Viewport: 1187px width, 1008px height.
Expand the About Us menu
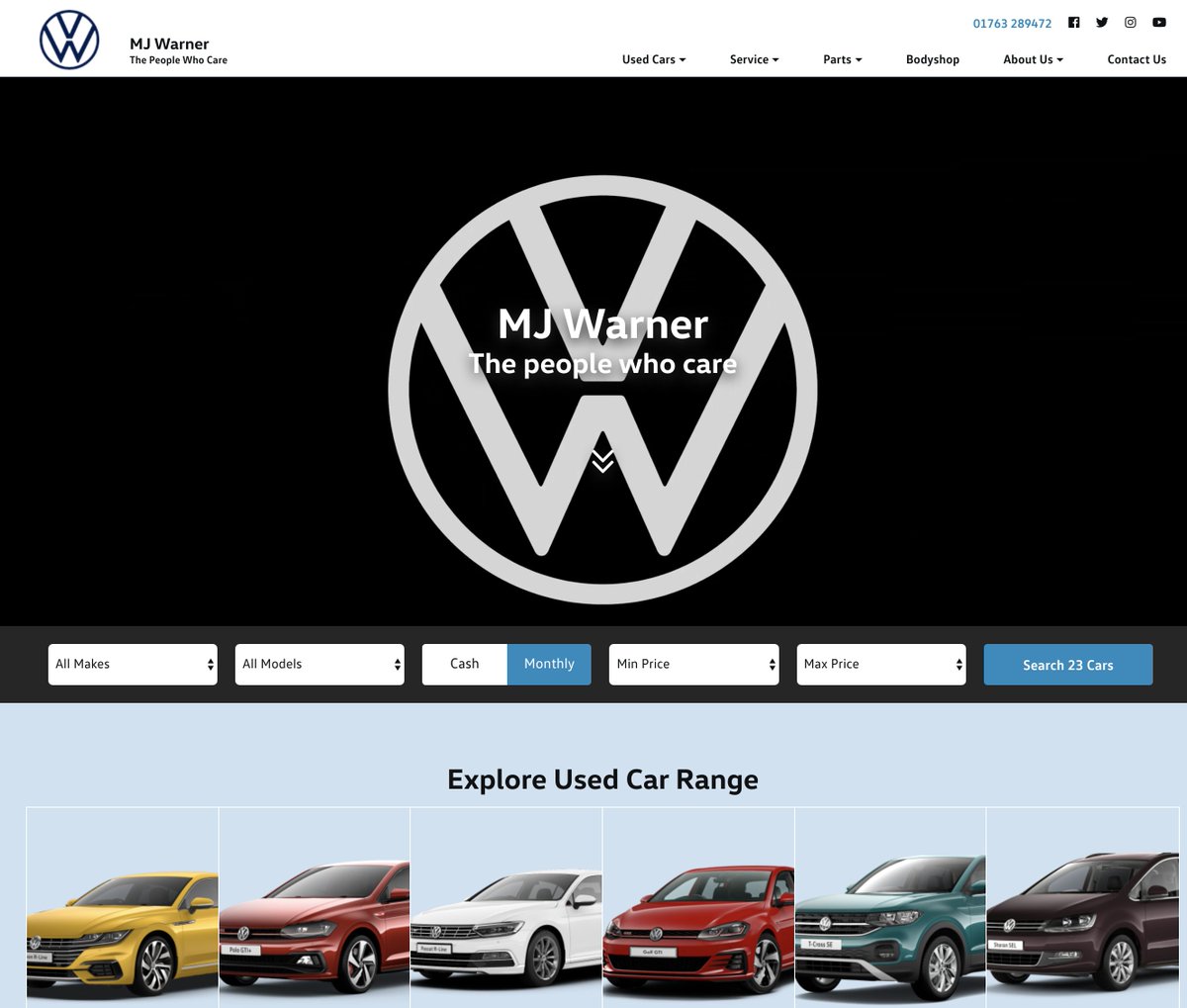point(1032,59)
